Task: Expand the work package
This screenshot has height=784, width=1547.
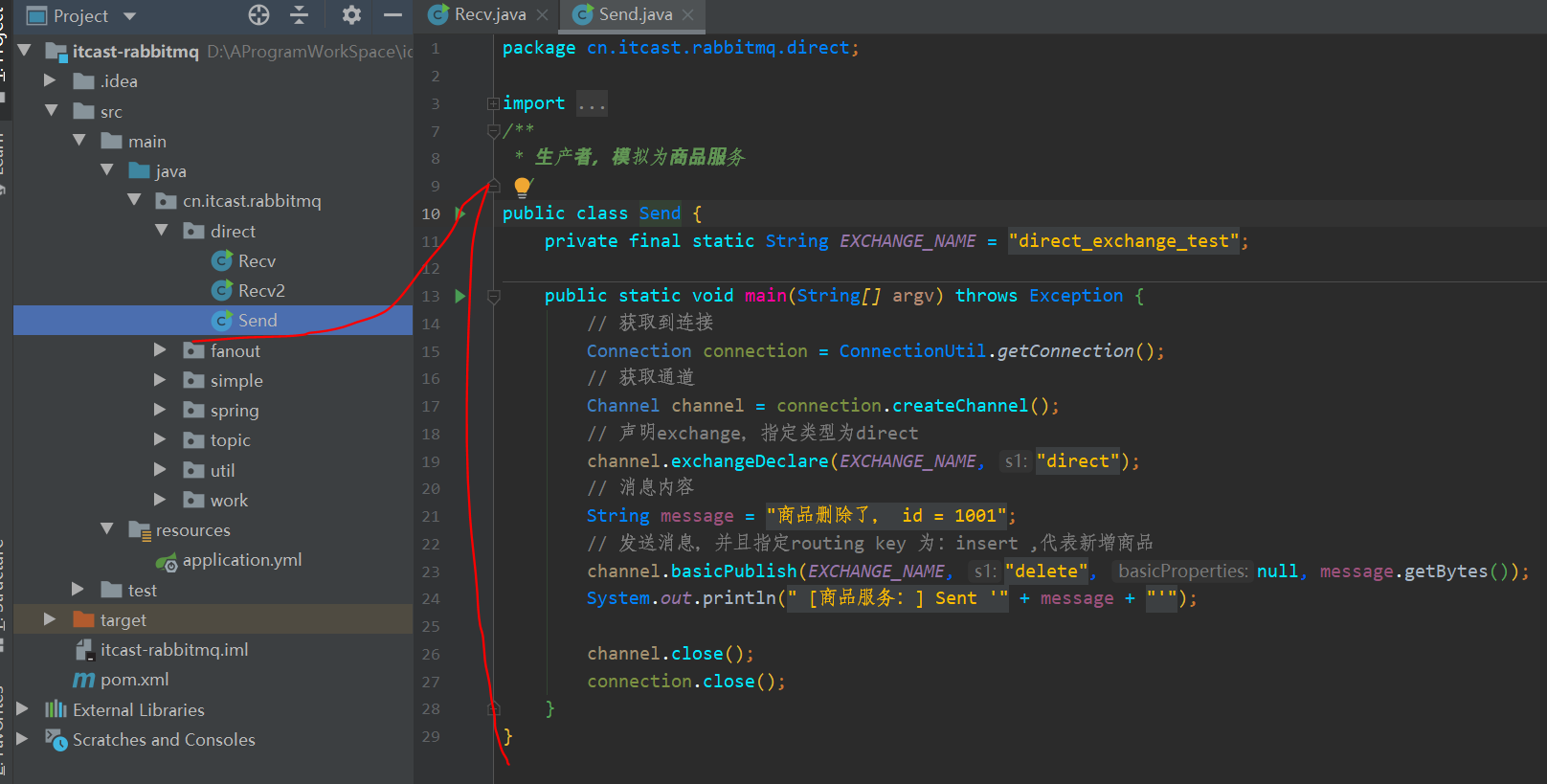Action: pyautogui.click(x=160, y=500)
